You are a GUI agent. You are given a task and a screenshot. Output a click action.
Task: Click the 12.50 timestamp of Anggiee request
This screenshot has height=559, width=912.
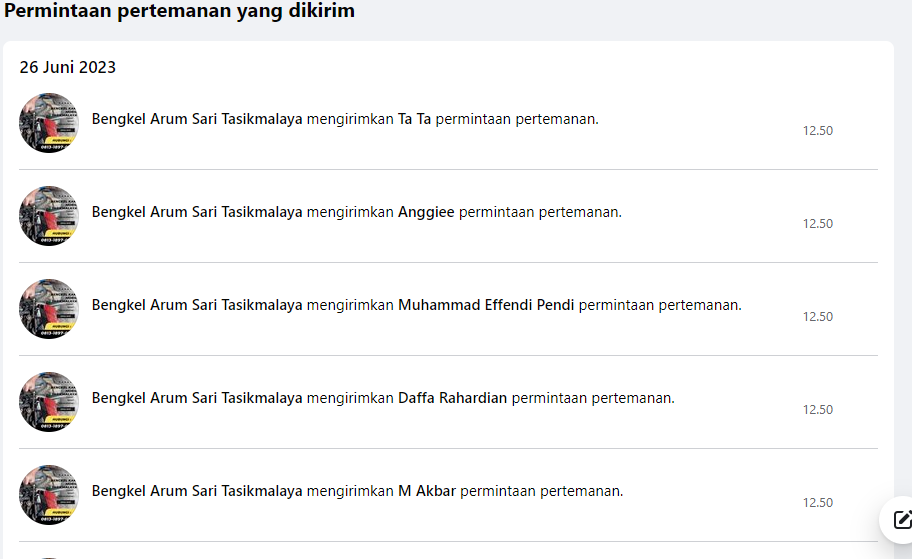818,224
